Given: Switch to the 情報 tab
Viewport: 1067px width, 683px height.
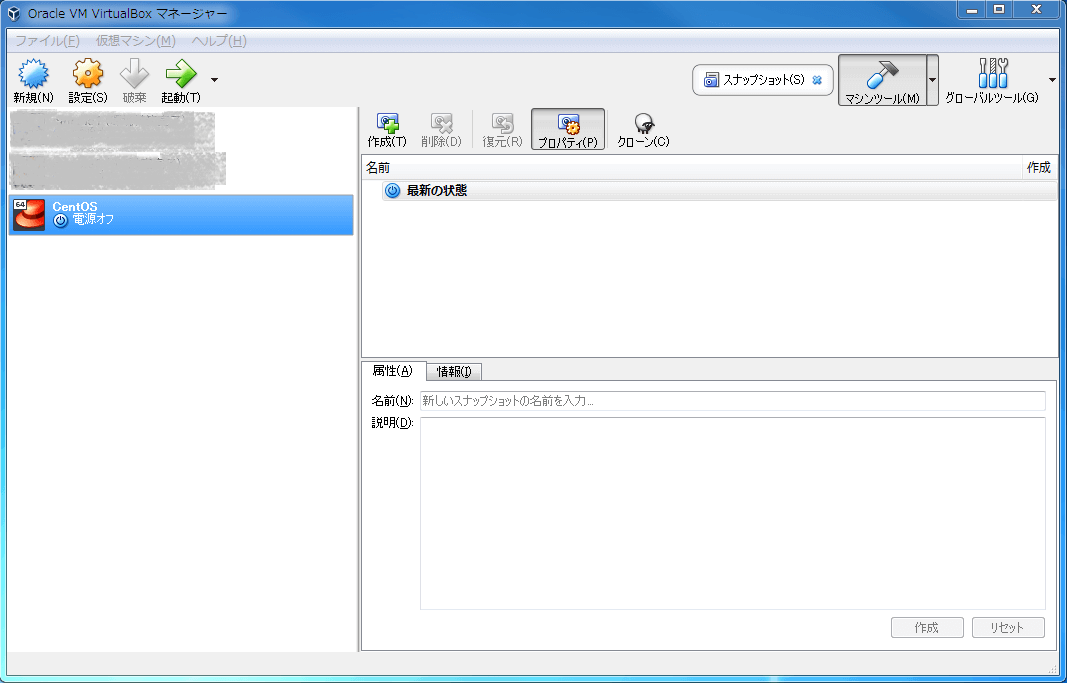Looking at the screenshot, I should pos(453,371).
